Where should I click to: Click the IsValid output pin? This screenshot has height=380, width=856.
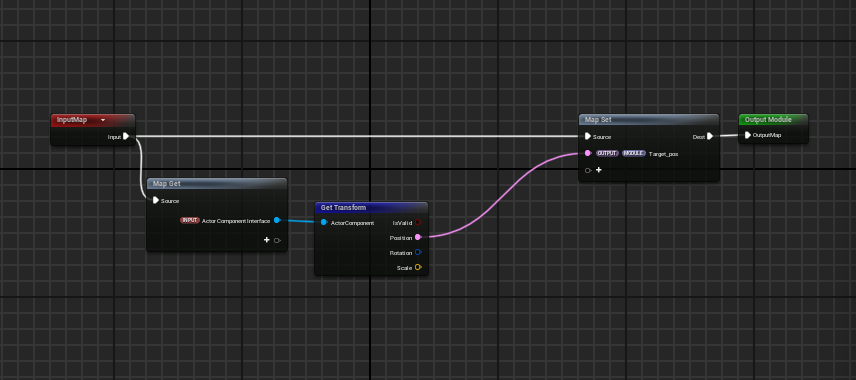click(418, 222)
